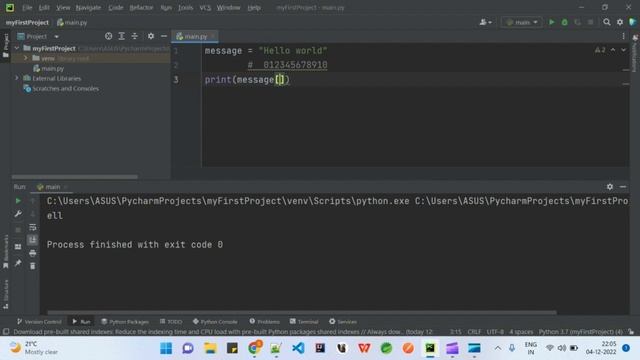Run the main configuration with green play button
This screenshot has width=640, height=360.
tap(551, 22)
